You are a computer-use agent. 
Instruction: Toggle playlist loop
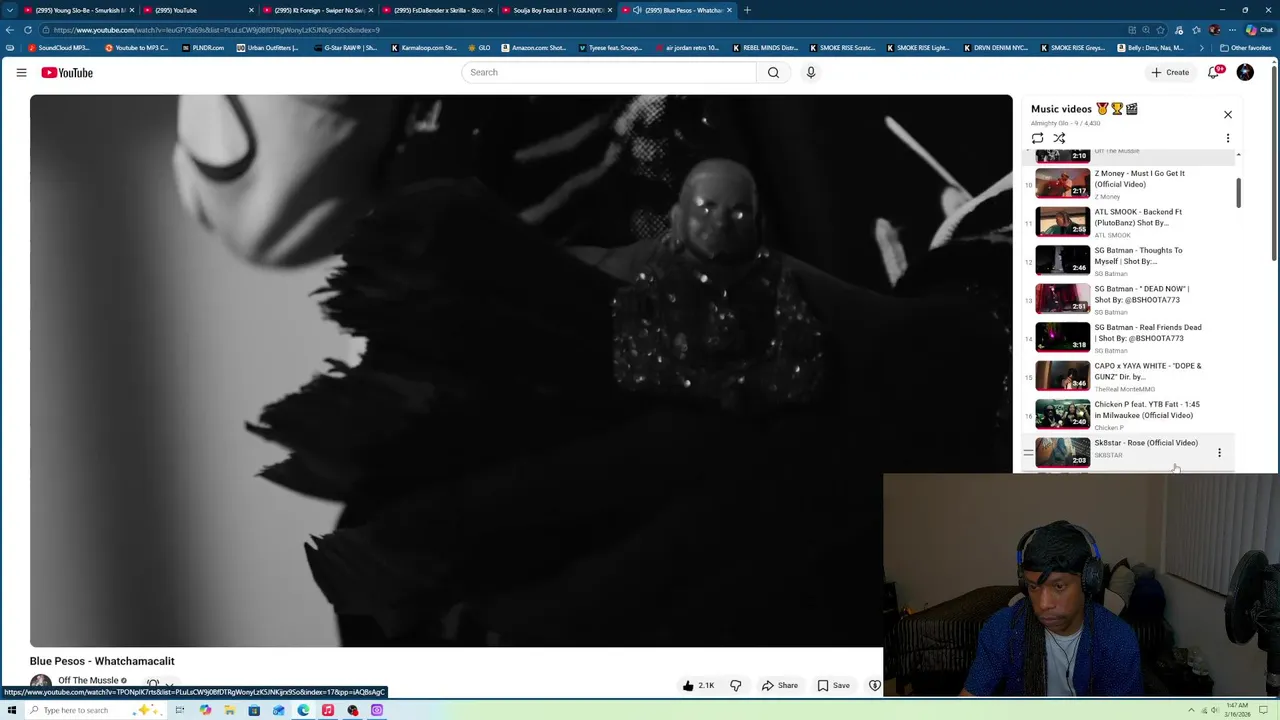[1037, 138]
